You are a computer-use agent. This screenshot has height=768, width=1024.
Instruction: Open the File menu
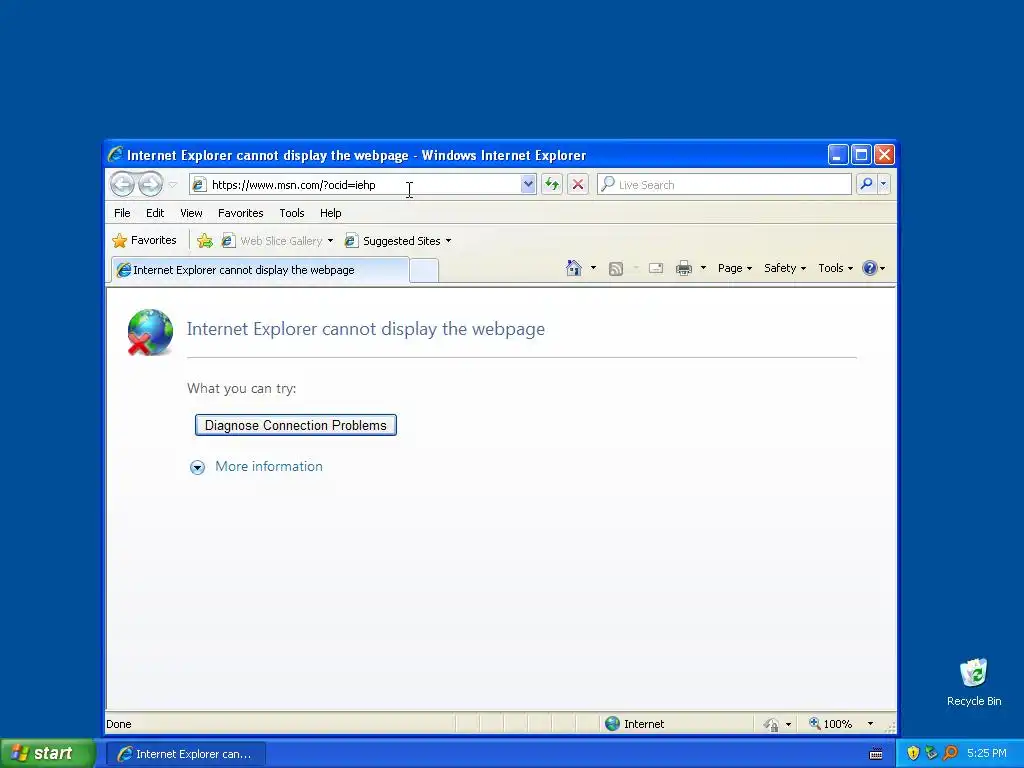[x=122, y=213]
